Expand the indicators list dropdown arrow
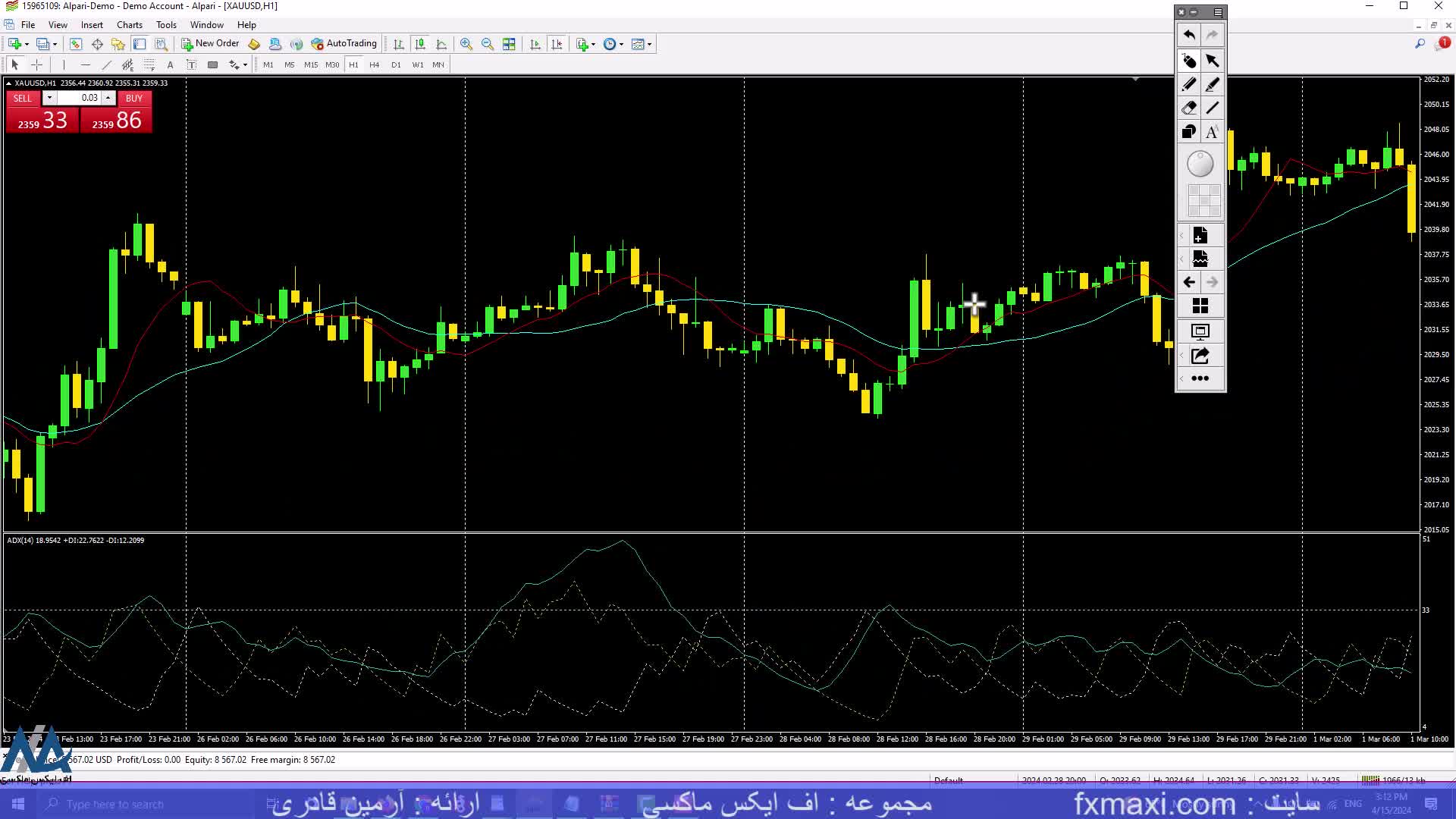1456x819 pixels. tap(593, 44)
